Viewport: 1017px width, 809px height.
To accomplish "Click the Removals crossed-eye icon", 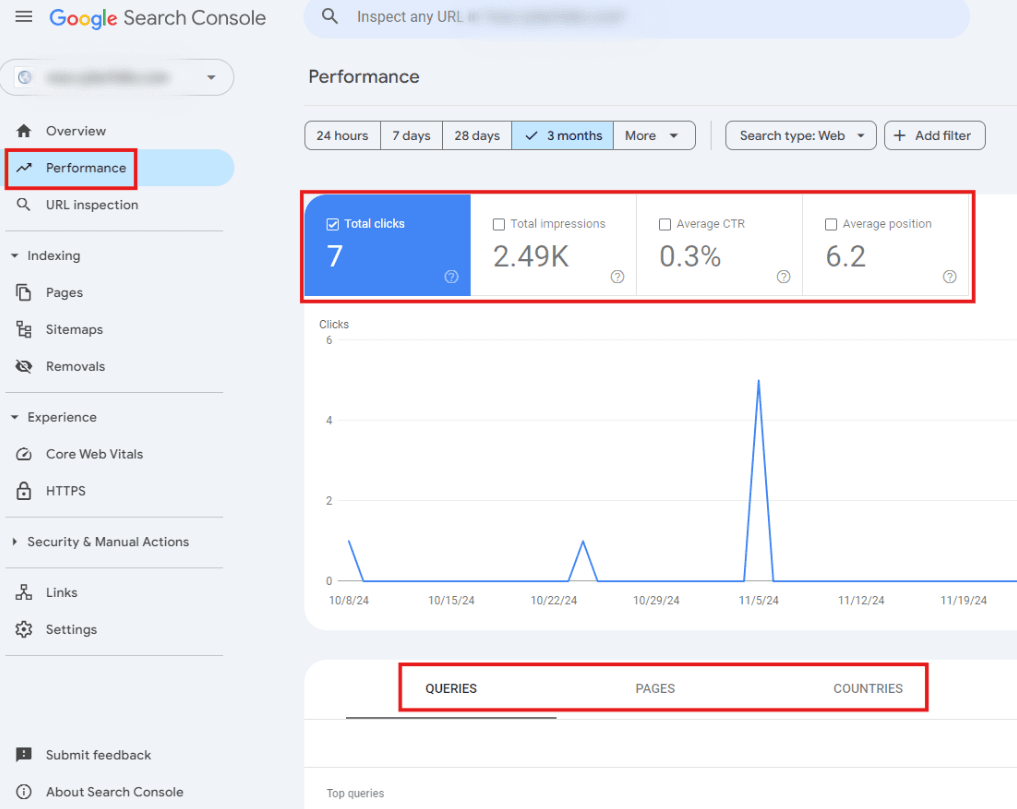I will coord(24,367).
